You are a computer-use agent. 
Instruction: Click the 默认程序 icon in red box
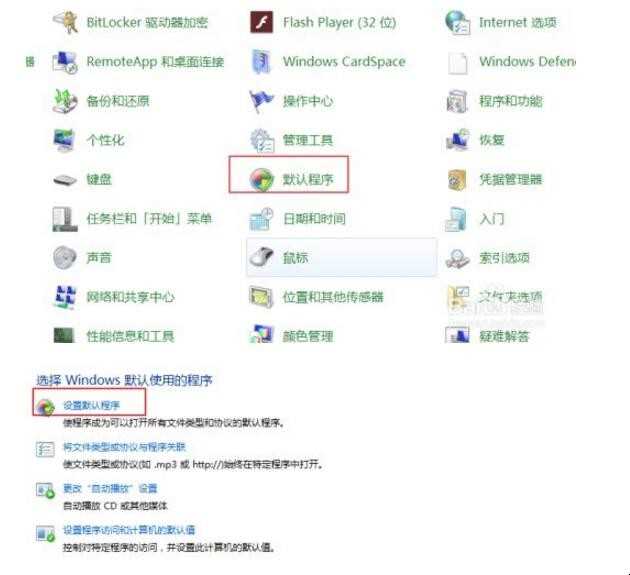[x=262, y=179]
